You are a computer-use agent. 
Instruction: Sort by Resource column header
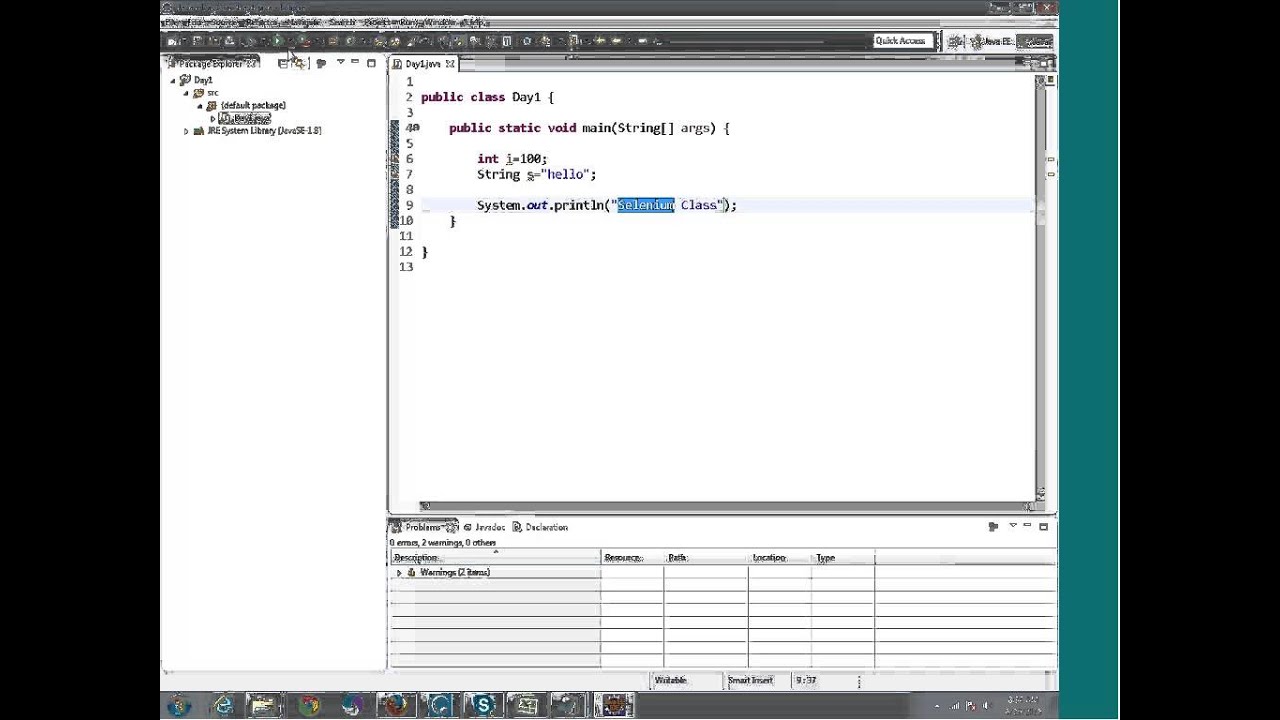pyautogui.click(x=633, y=557)
